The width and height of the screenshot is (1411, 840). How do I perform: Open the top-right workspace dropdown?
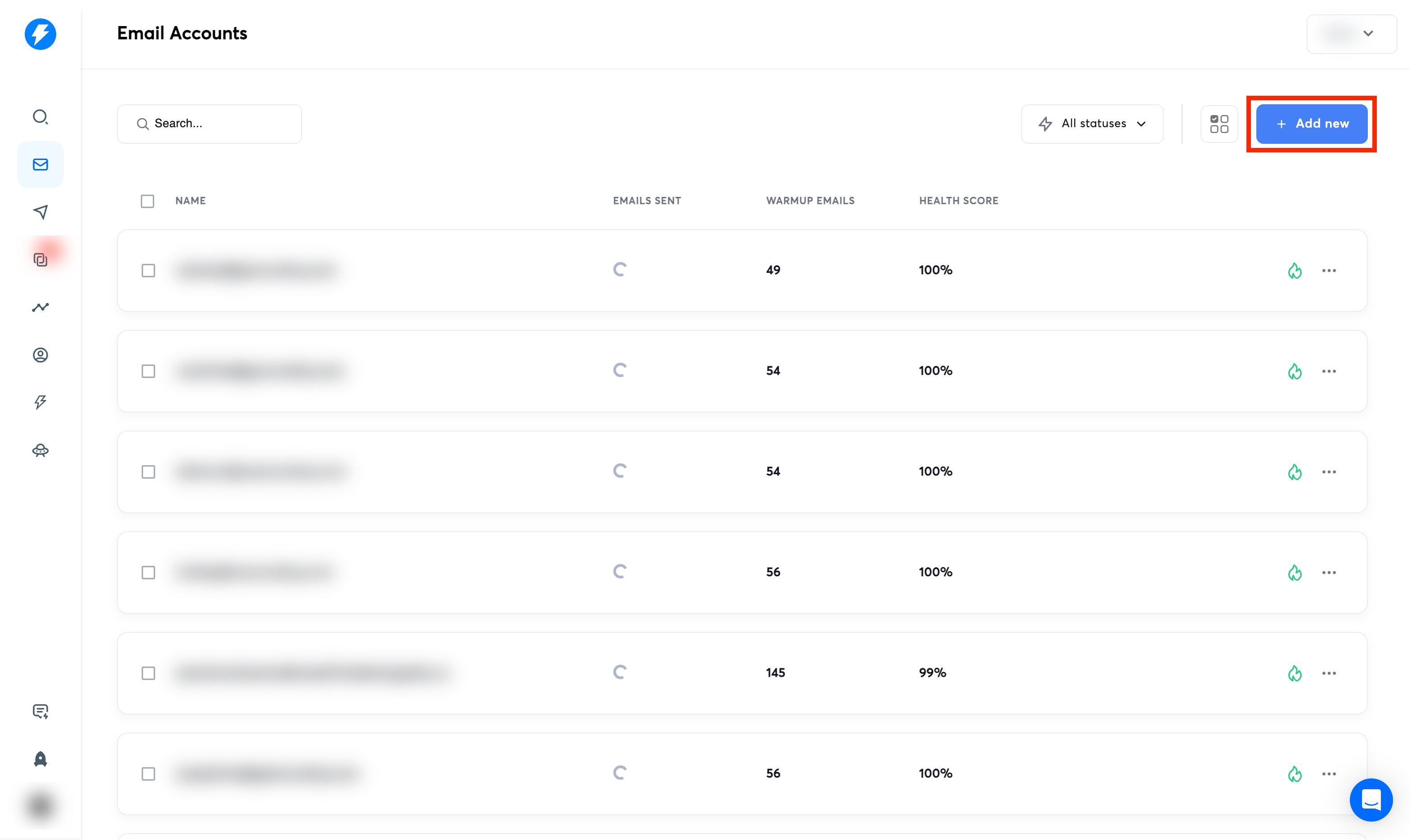tap(1351, 33)
